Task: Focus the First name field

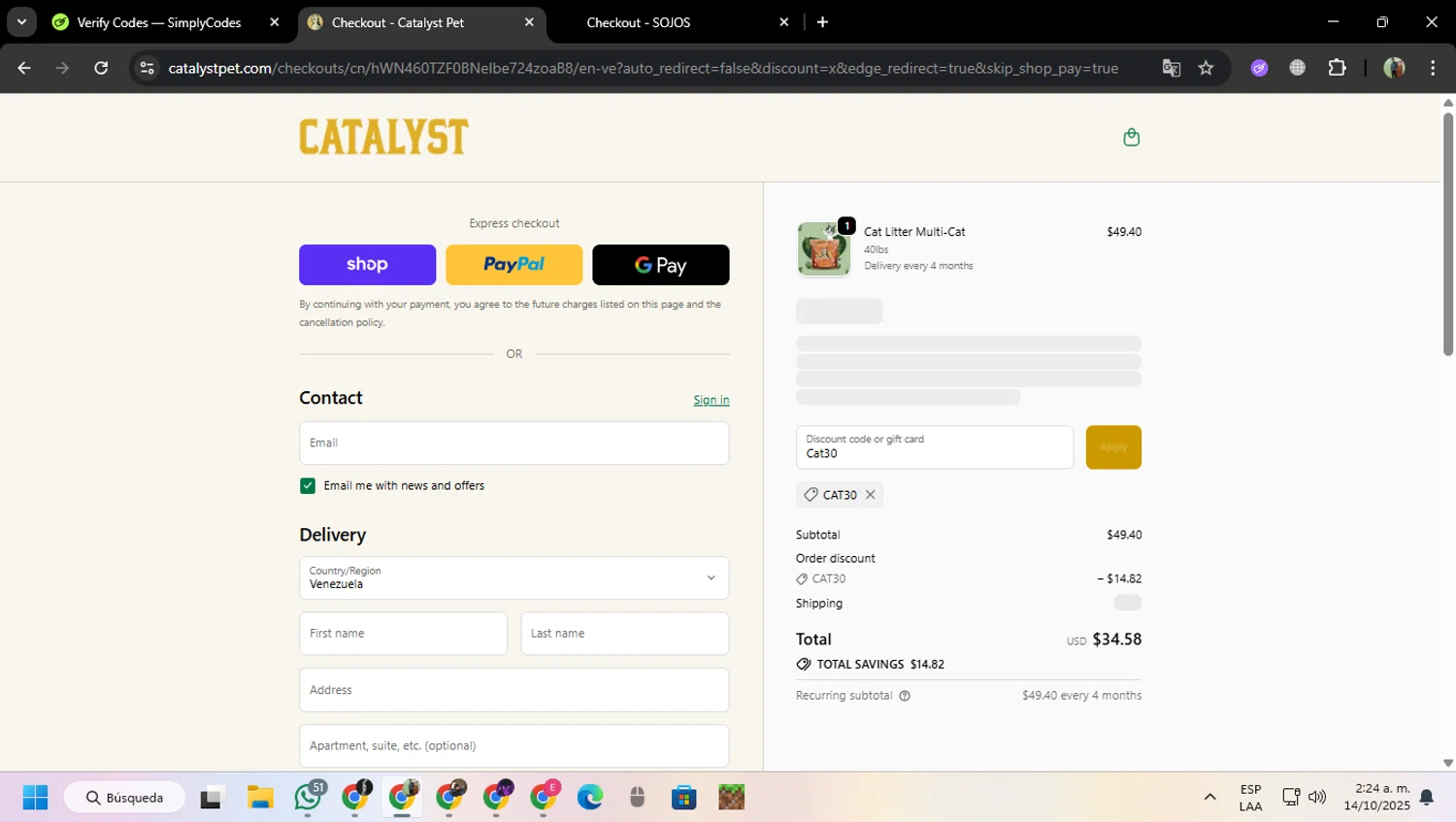Action: click(403, 634)
